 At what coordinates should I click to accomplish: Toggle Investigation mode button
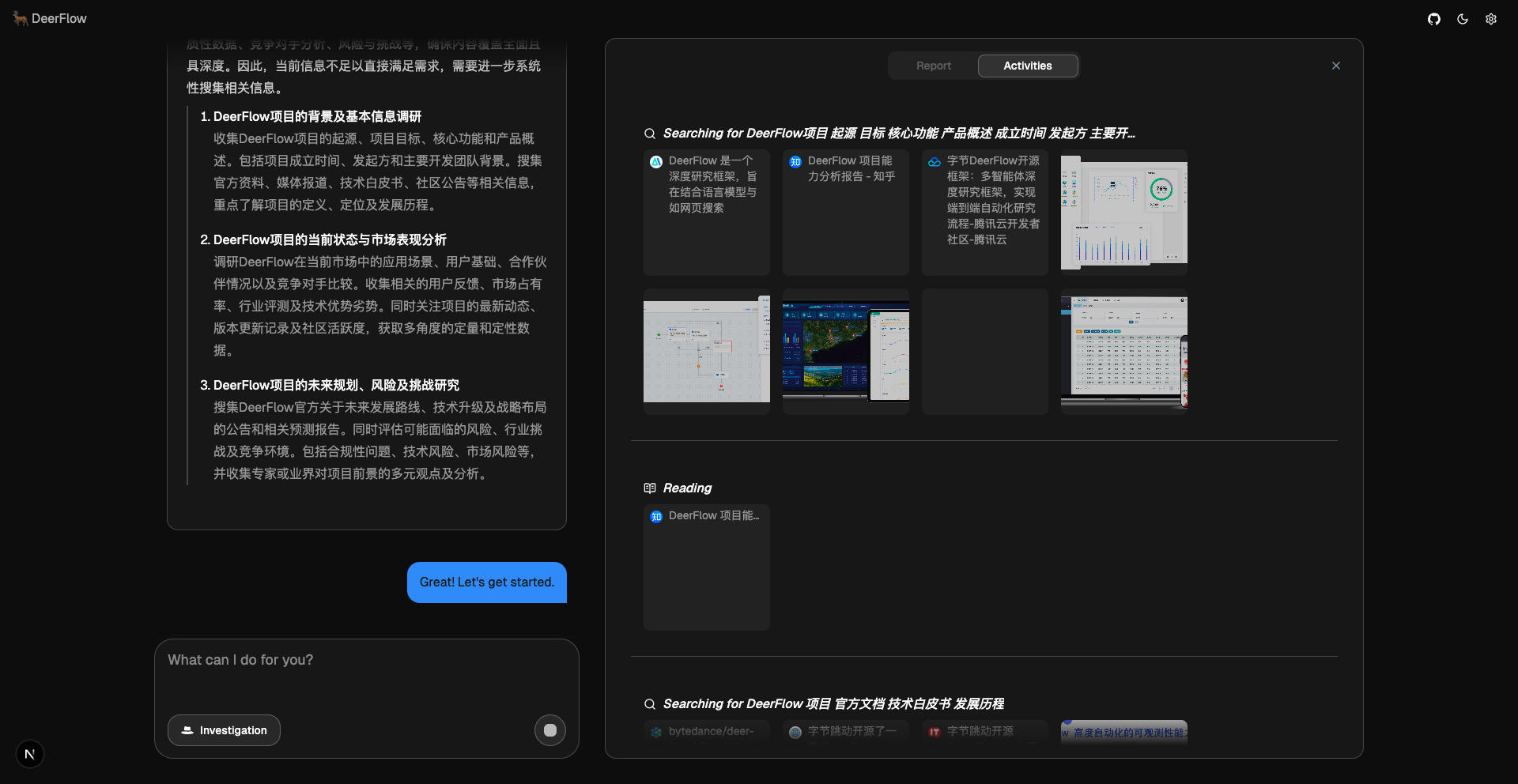(224, 730)
